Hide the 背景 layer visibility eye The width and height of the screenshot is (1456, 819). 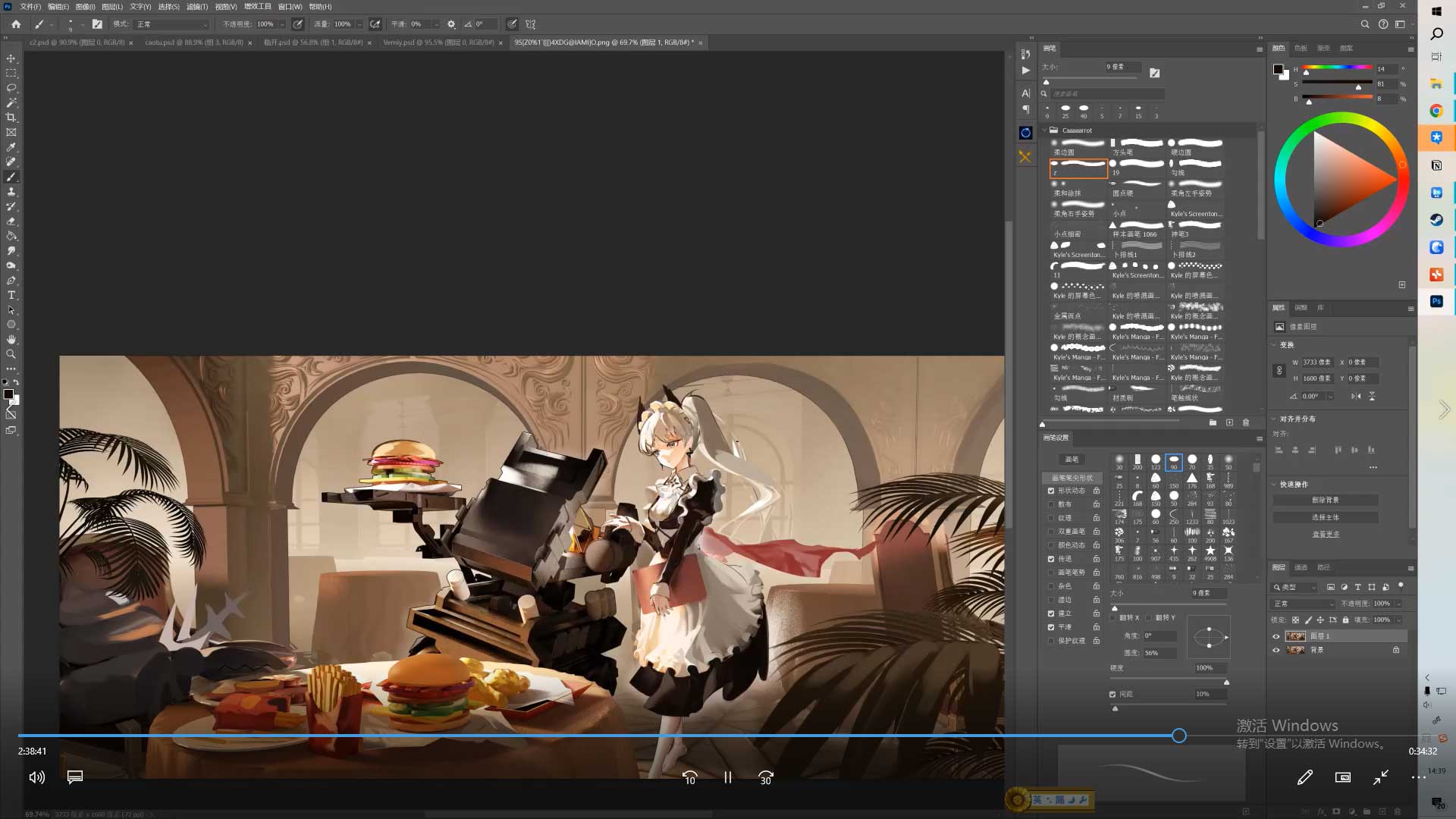(1276, 650)
